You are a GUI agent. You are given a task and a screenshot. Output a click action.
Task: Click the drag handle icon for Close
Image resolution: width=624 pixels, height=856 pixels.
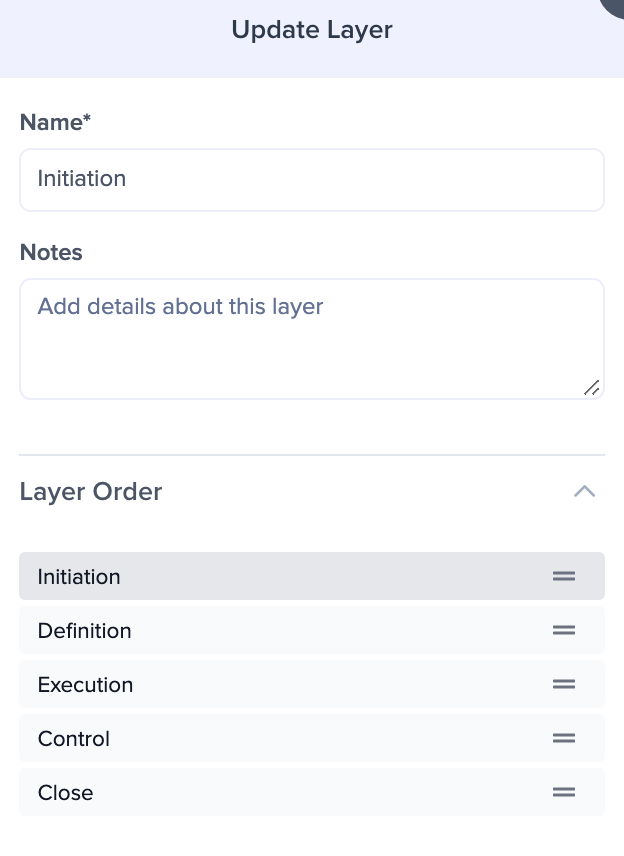tap(563, 792)
